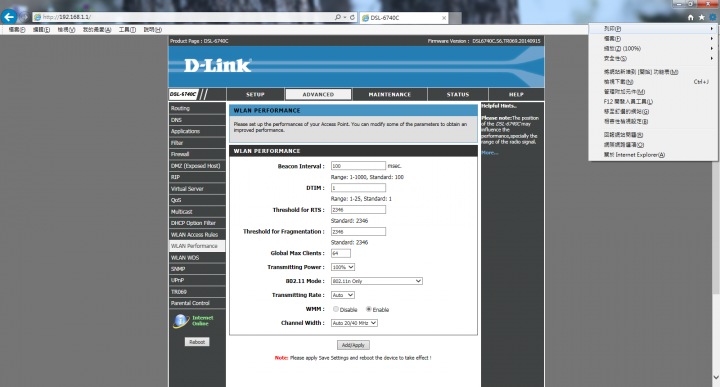Click the search magnifier in address bar
The image size is (720, 387).
coord(338,17)
